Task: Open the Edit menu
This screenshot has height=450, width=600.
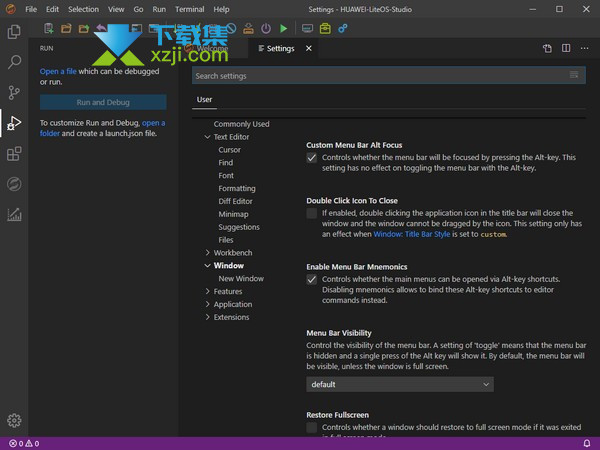Action: point(52,9)
